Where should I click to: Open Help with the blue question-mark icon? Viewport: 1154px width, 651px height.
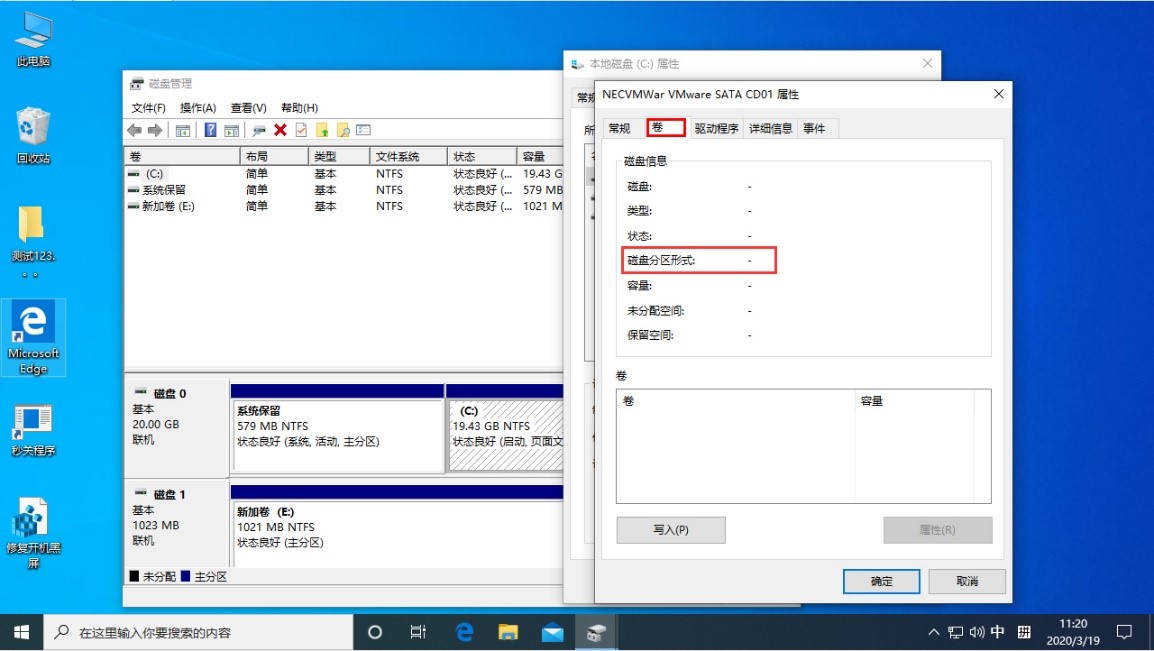(210, 130)
